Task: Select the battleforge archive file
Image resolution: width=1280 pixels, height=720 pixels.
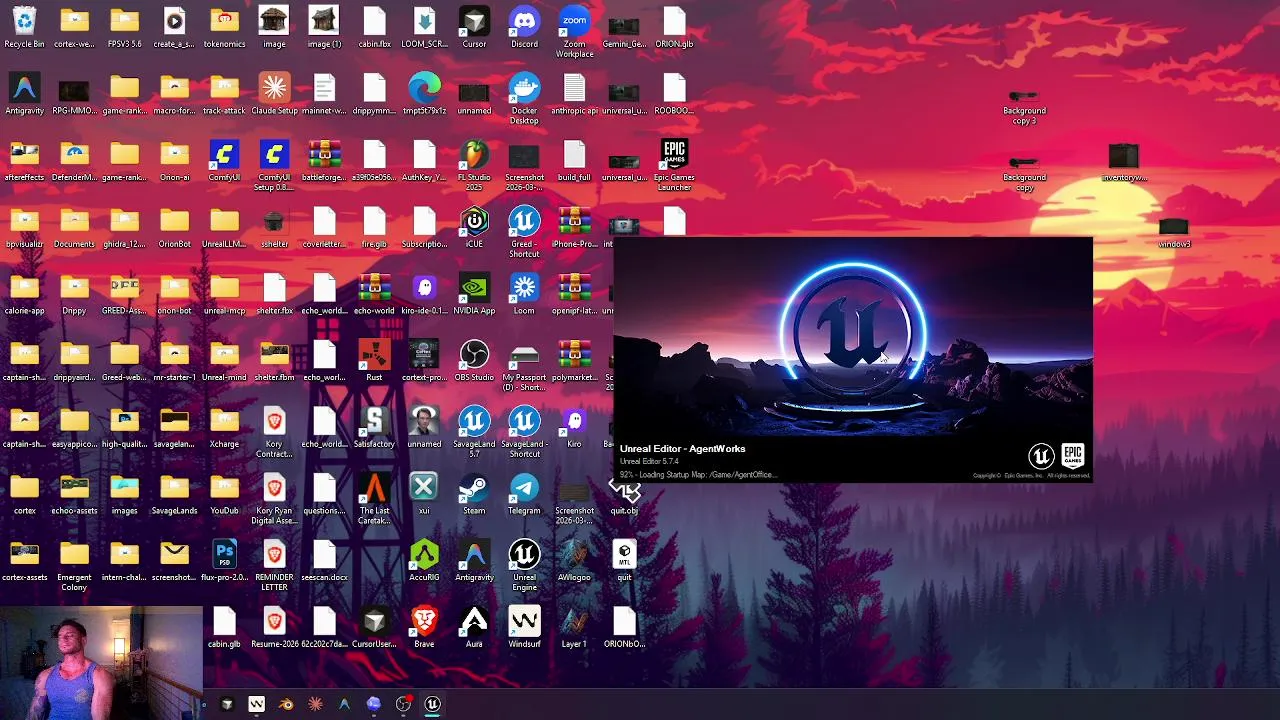Action: 324,161
